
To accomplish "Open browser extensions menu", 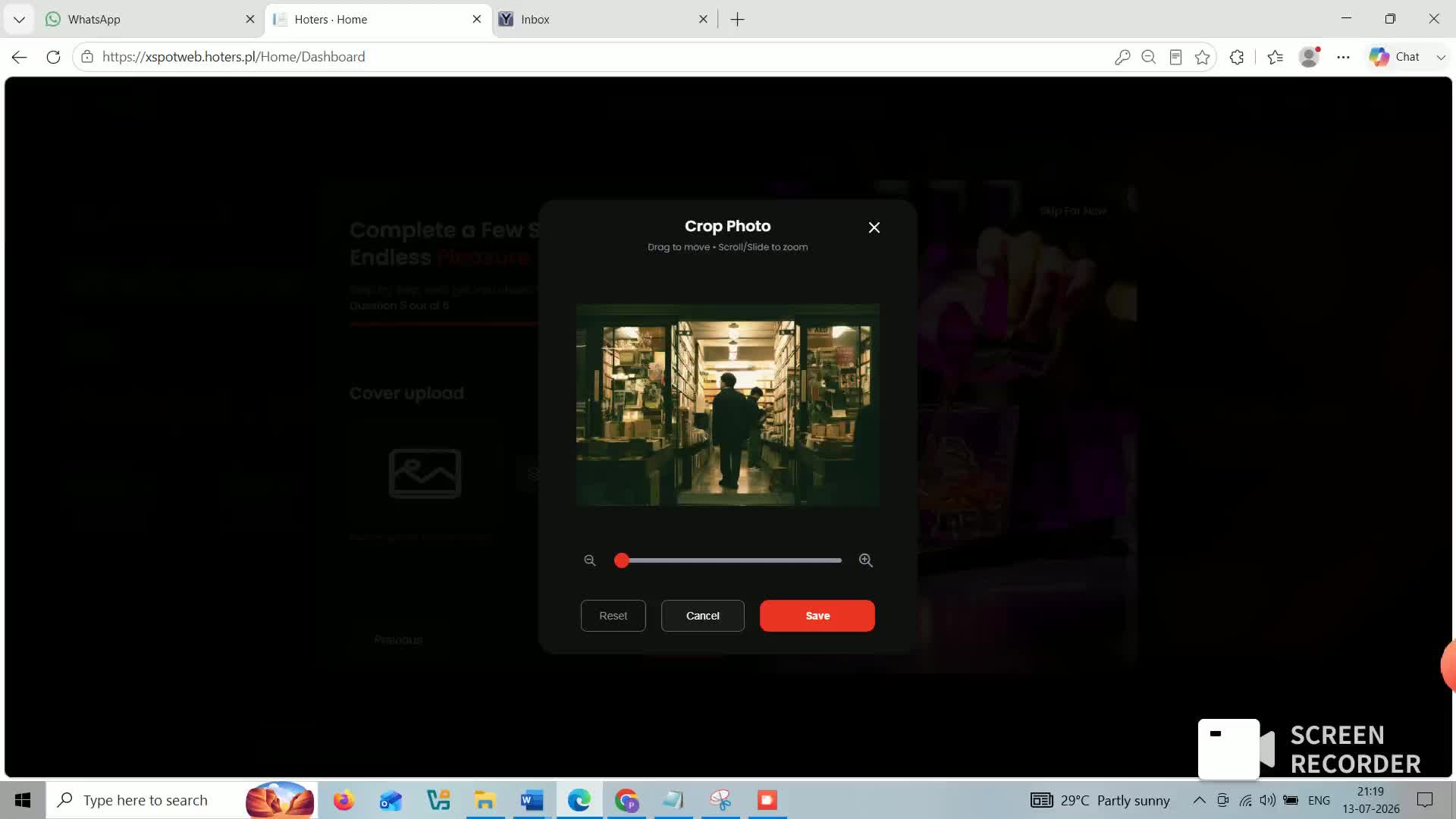I will pos(1237,57).
